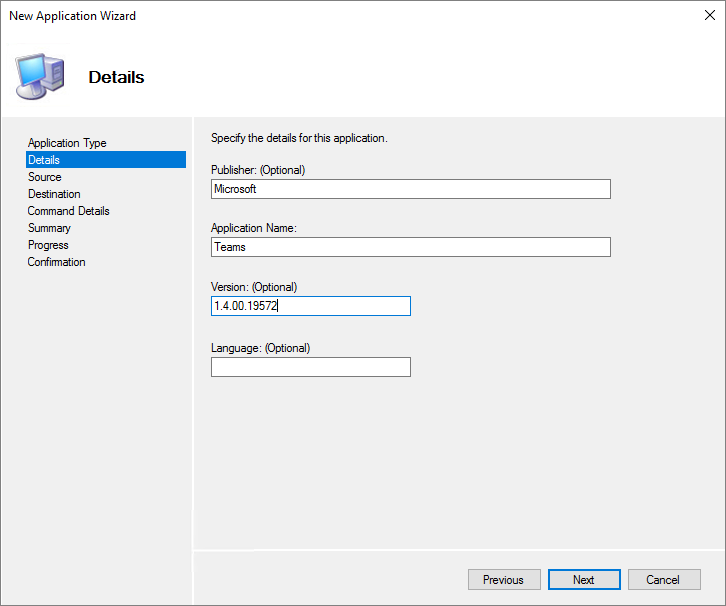The width and height of the screenshot is (726, 606).
Task: Focus the Application Name field with Teams
Action: pyautogui.click(x=410, y=247)
